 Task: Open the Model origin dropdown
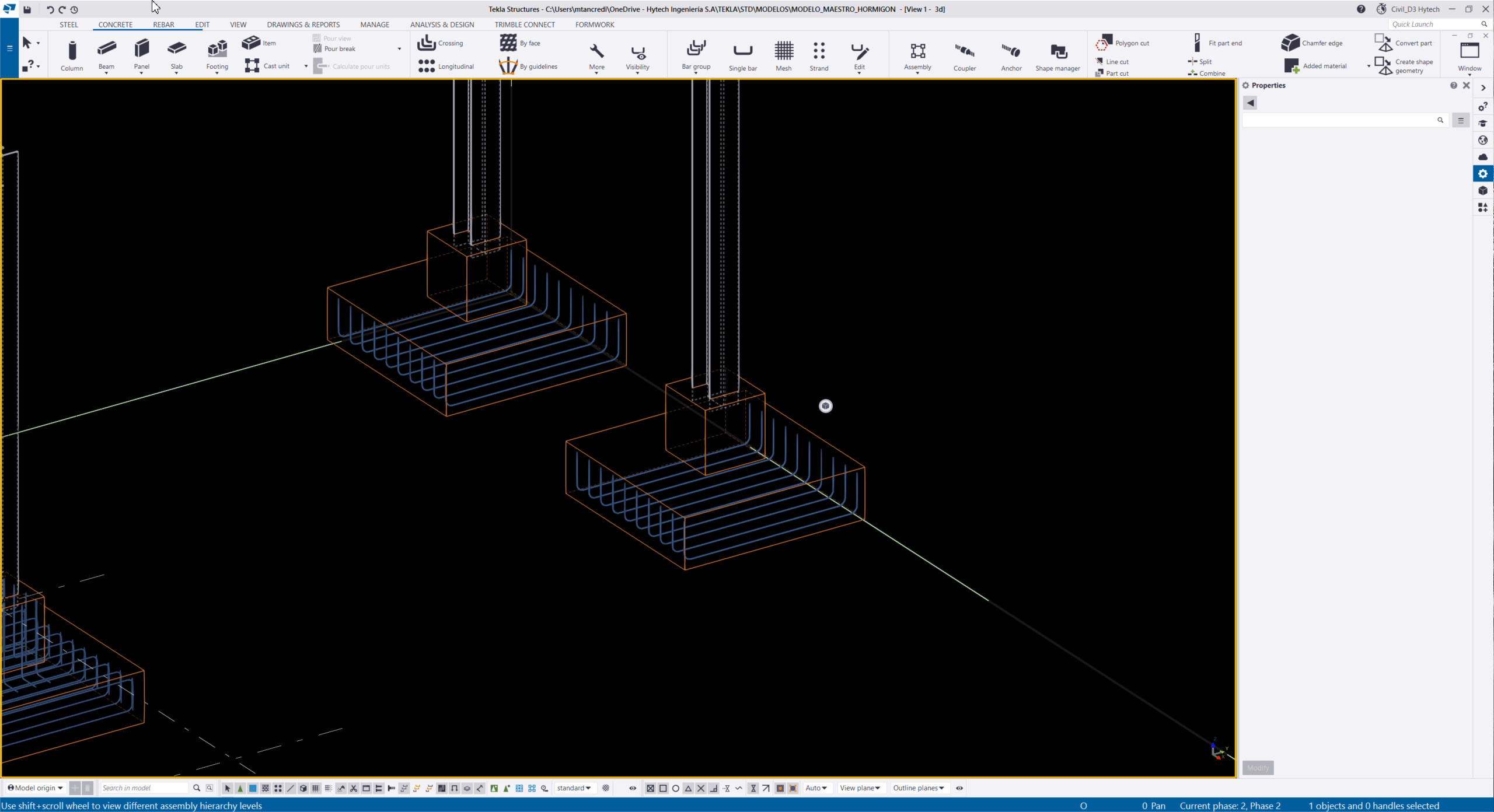35,788
